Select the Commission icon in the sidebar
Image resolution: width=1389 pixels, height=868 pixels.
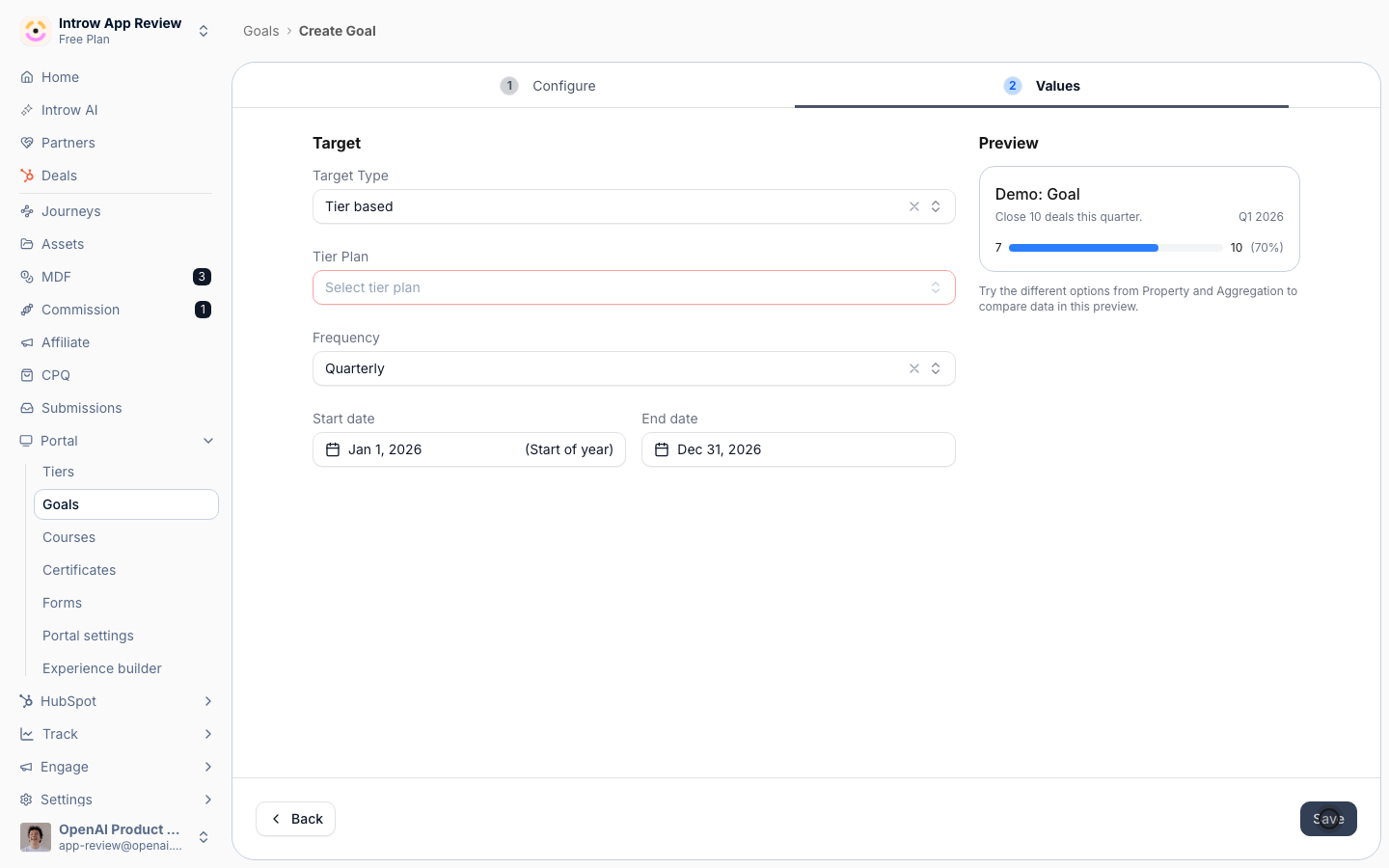[27, 310]
